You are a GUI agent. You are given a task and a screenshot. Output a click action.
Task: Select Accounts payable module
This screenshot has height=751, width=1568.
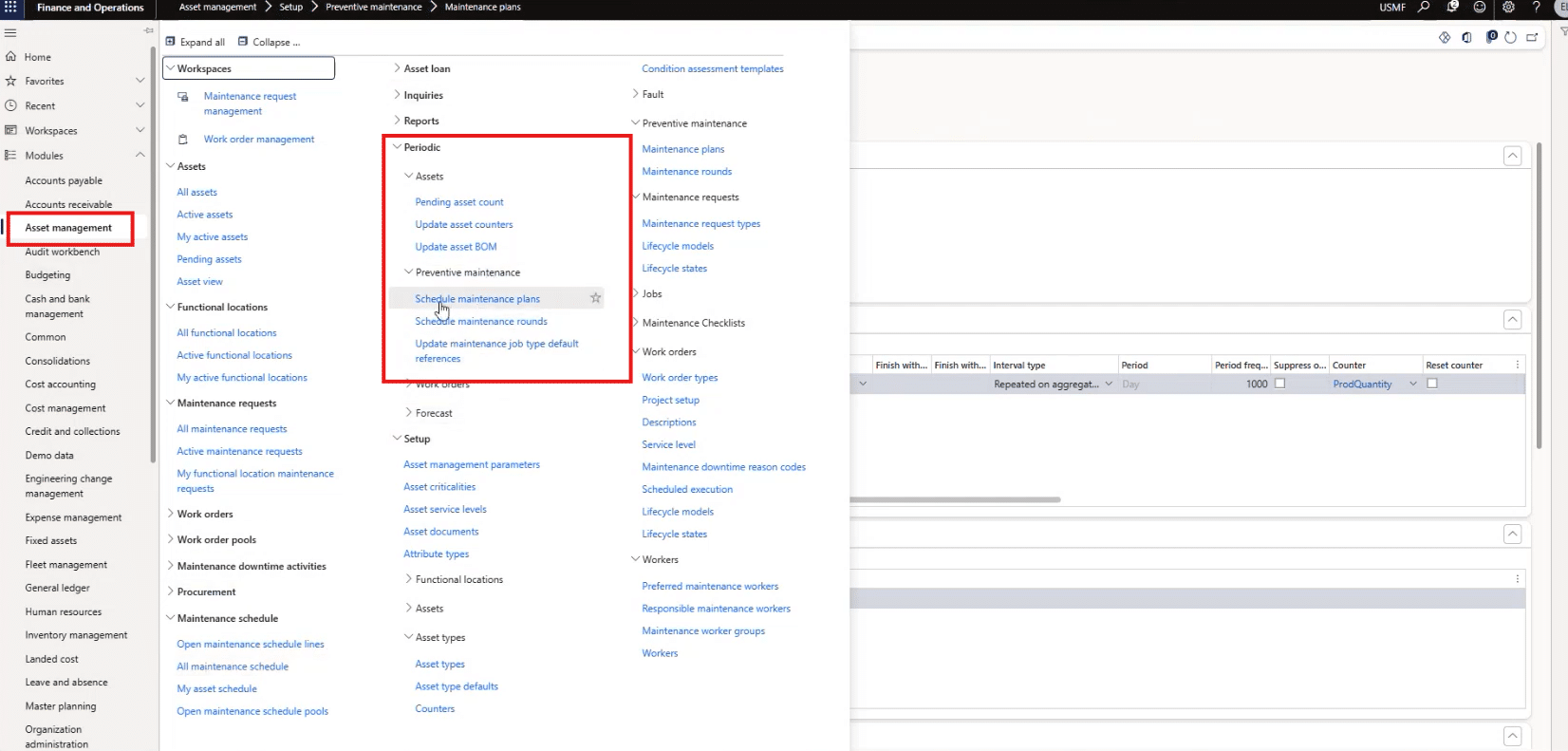[64, 180]
